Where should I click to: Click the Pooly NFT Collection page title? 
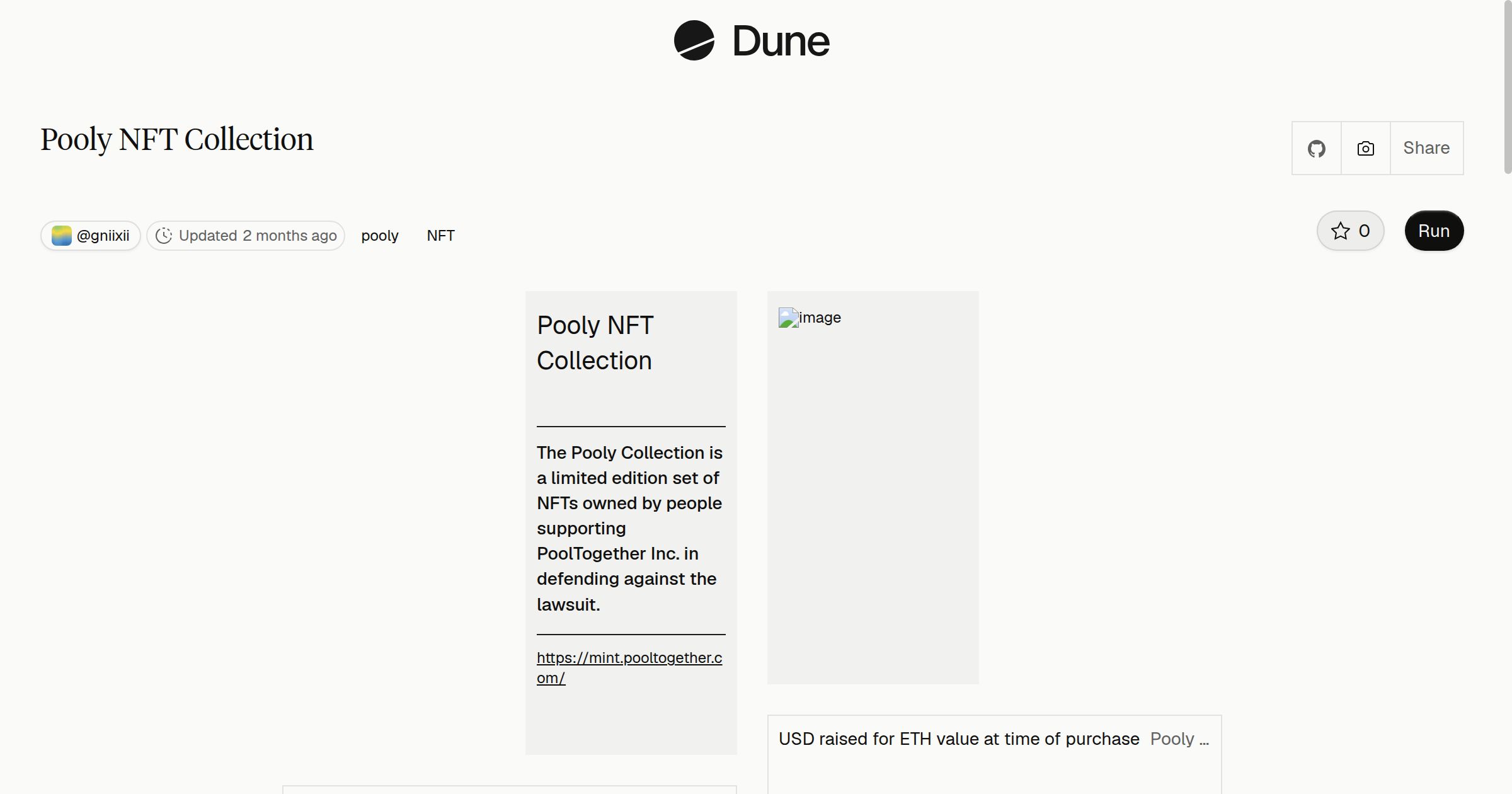coord(177,139)
